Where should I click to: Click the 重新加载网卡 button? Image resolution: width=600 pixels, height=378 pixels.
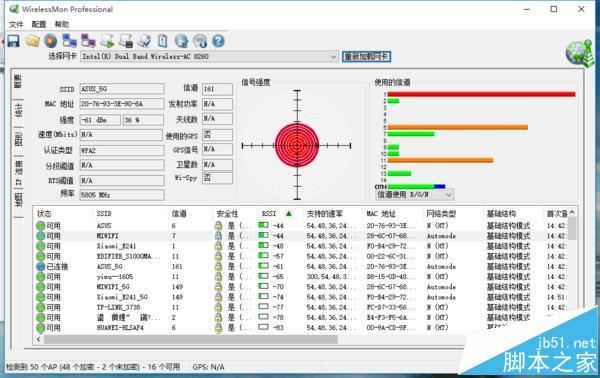tap(366, 57)
